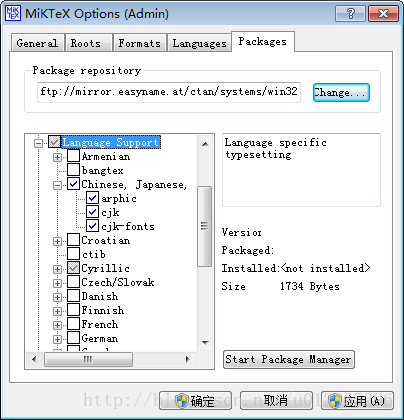Expand the Danish node

pyautogui.click(x=57, y=297)
